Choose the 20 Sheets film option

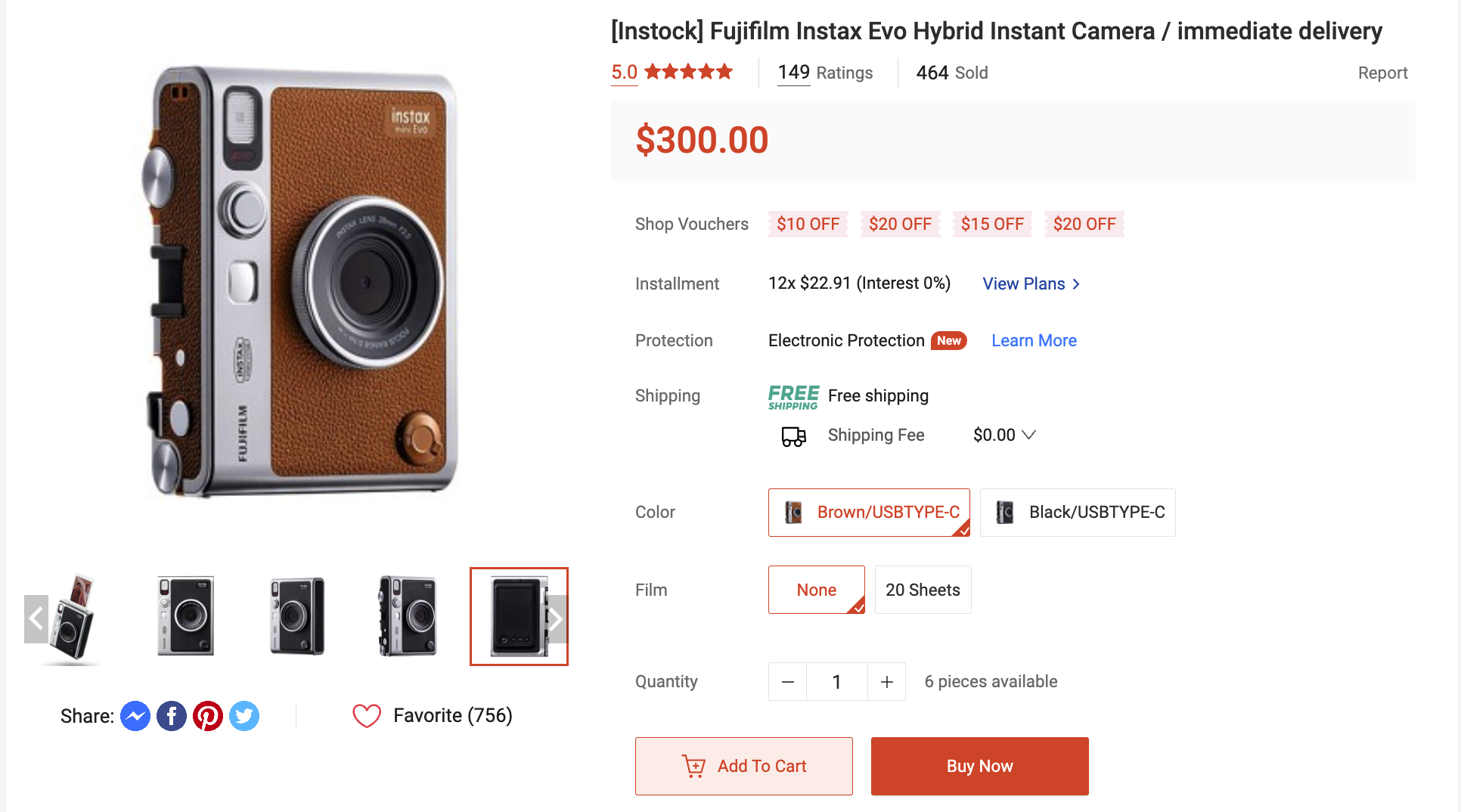(x=923, y=590)
